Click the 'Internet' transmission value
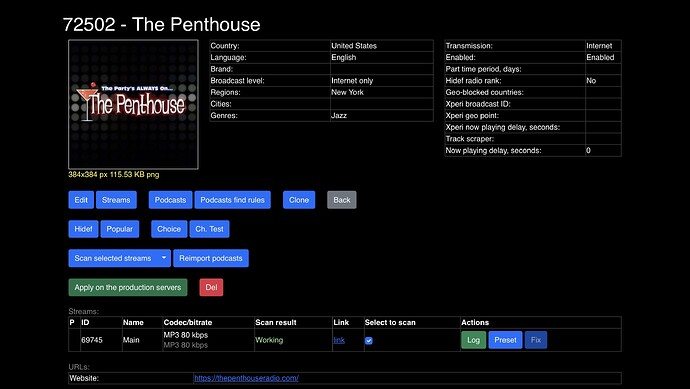This screenshot has width=690, height=389. click(599, 46)
